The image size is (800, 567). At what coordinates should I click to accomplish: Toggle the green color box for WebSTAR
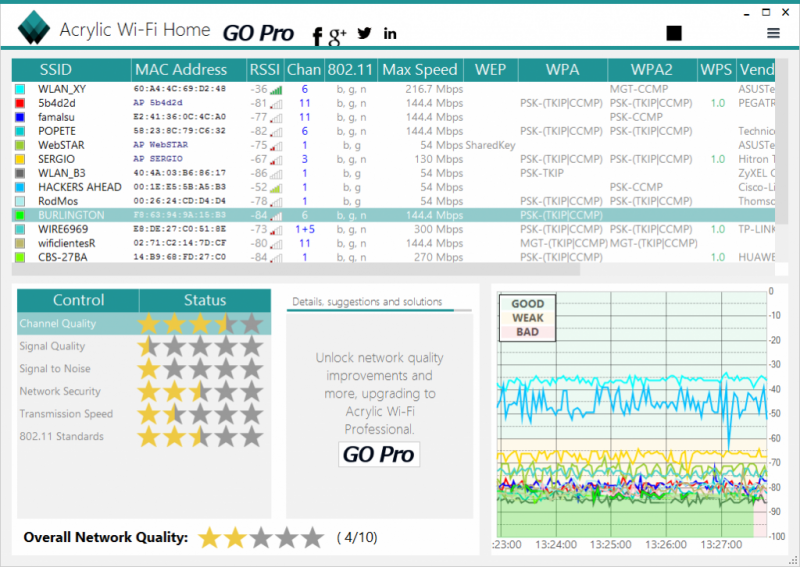[x=20, y=145]
